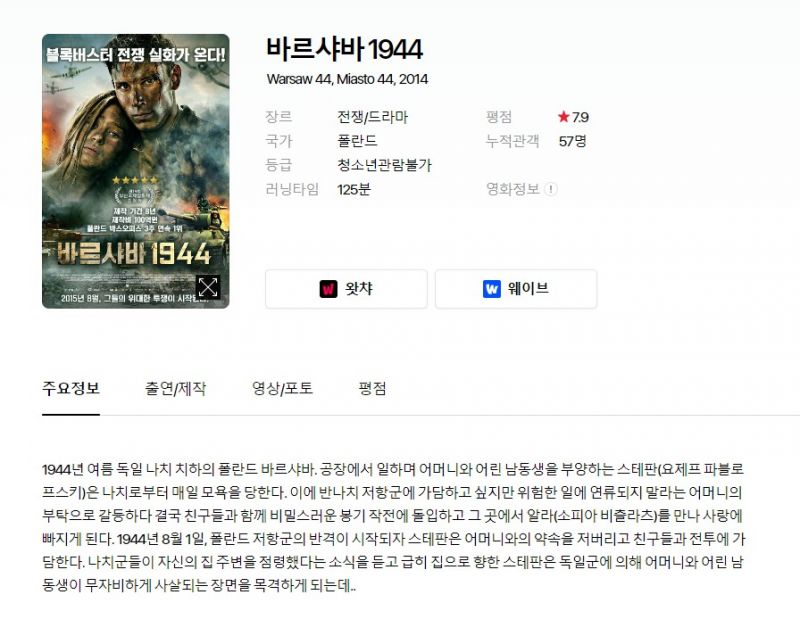
Task: Open the 영화정보 info exclamation icon
Action: (x=551, y=189)
